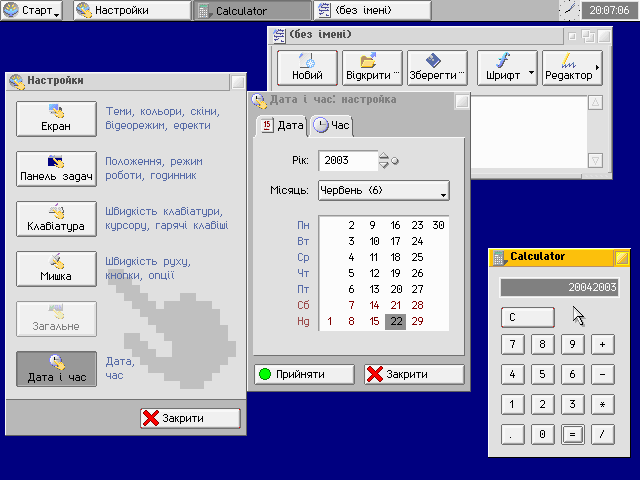The width and height of the screenshot is (640, 480).
Task: Open the Клавіатура keyboard settings
Action: pyautogui.click(x=56, y=218)
